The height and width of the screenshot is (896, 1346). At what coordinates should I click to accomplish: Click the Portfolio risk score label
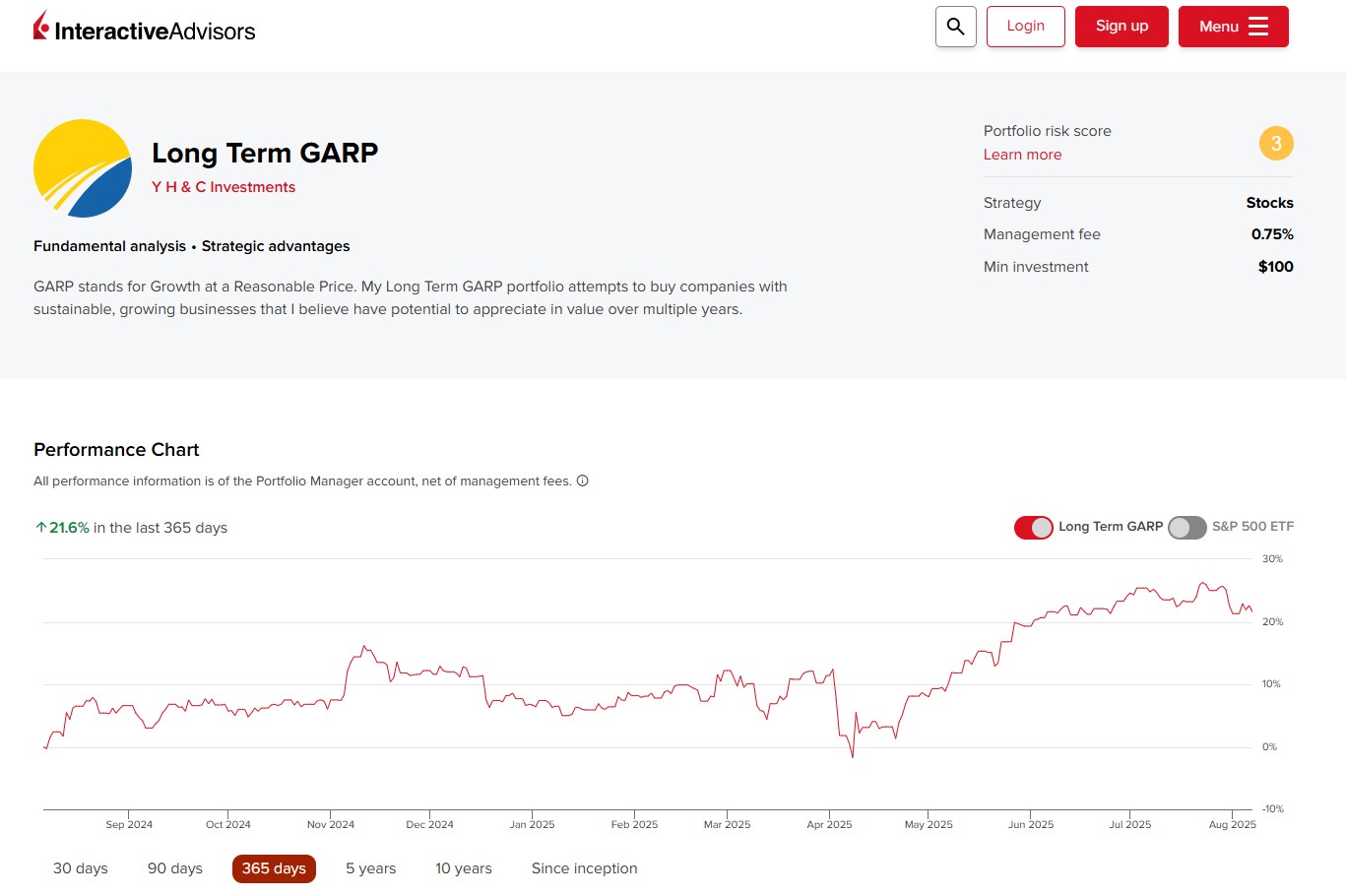coord(1048,131)
